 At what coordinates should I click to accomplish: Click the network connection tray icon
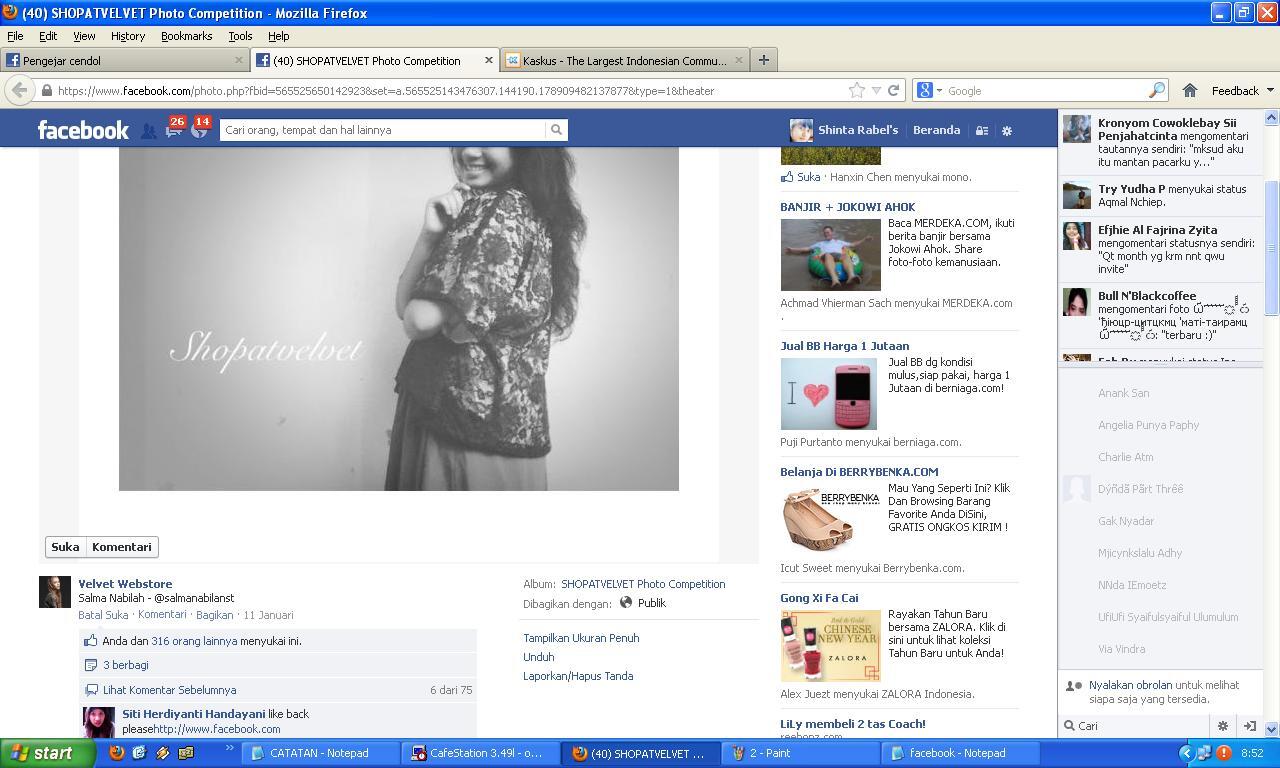pos(1204,753)
